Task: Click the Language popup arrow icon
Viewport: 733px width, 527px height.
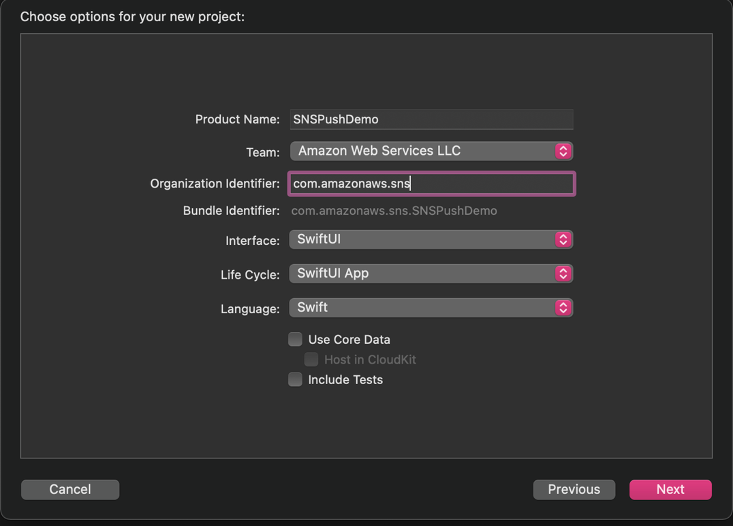Action: coord(563,307)
